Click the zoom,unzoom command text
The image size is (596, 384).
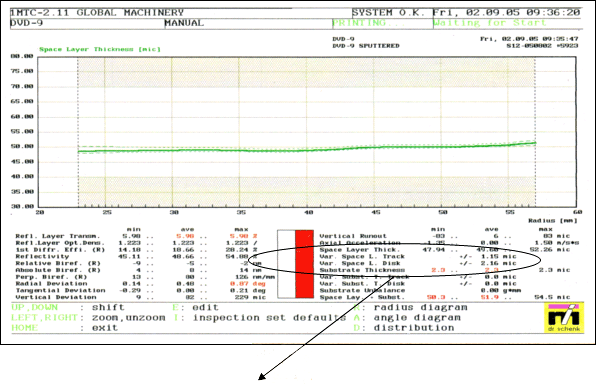[x=128, y=317]
